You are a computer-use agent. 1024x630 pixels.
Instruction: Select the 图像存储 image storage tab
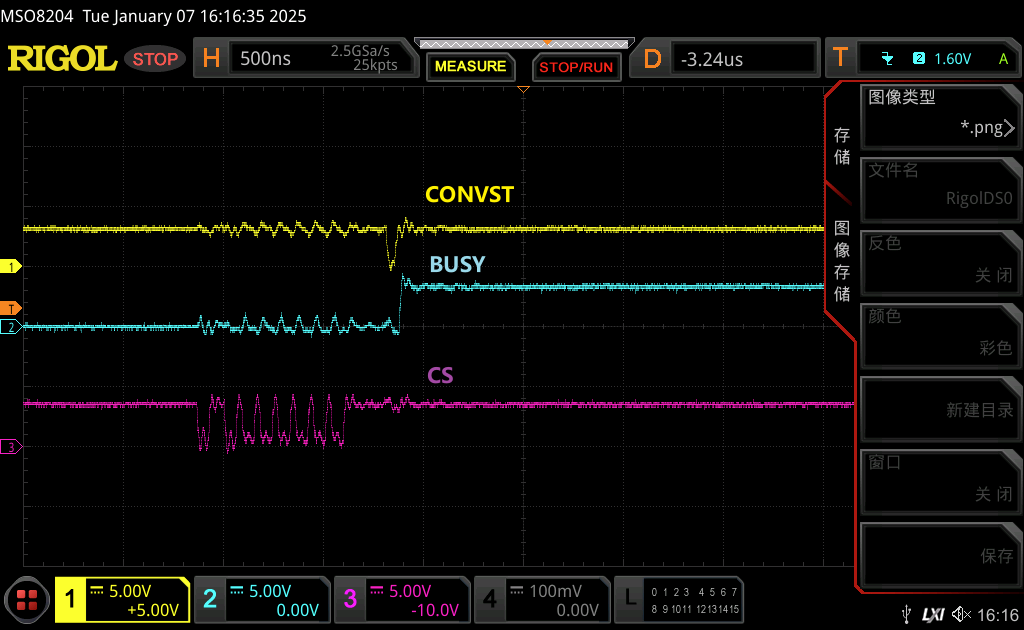pyautogui.click(x=842, y=261)
